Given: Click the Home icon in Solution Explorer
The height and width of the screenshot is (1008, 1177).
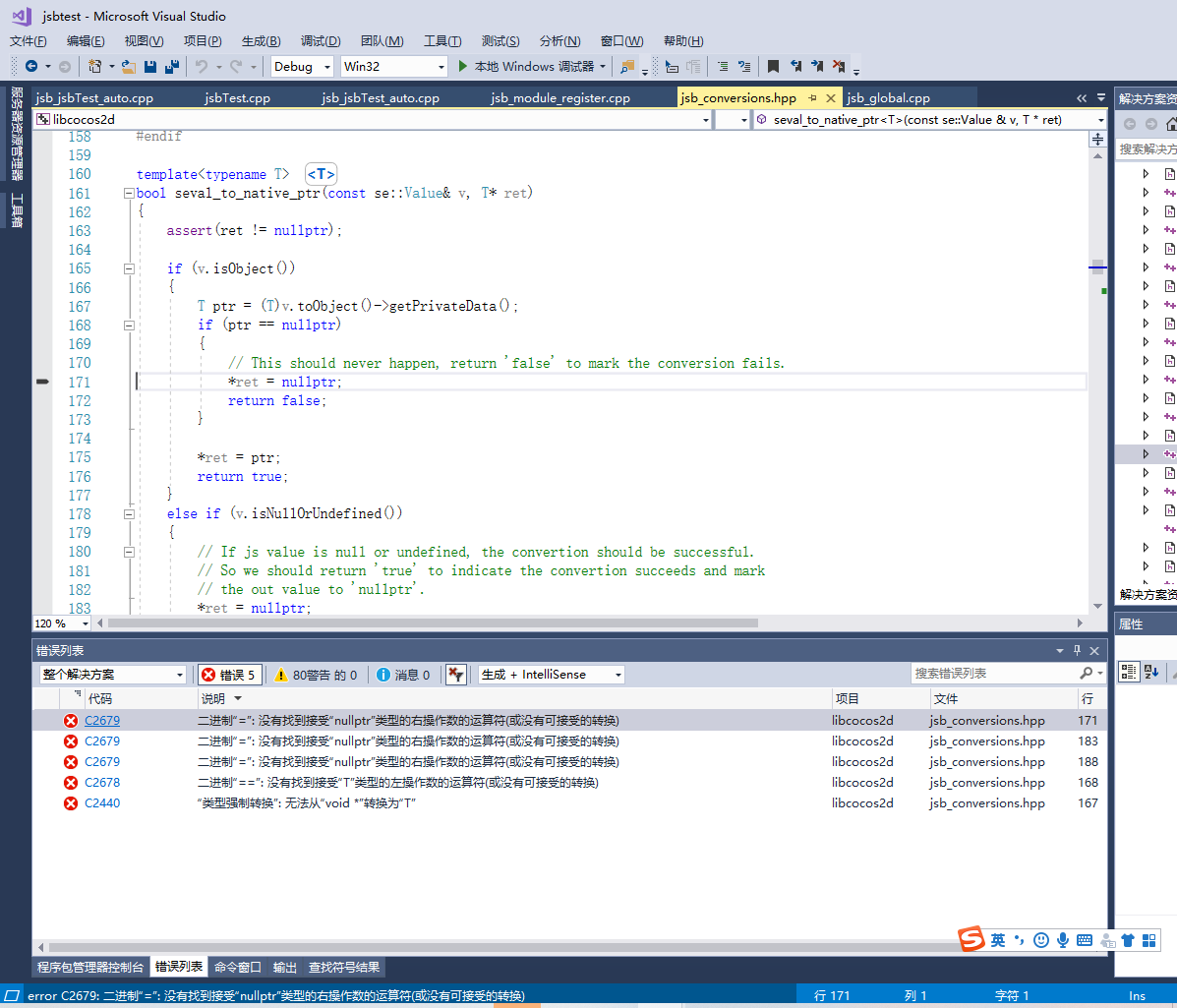Looking at the screenshot, I should click(1171, 123).
